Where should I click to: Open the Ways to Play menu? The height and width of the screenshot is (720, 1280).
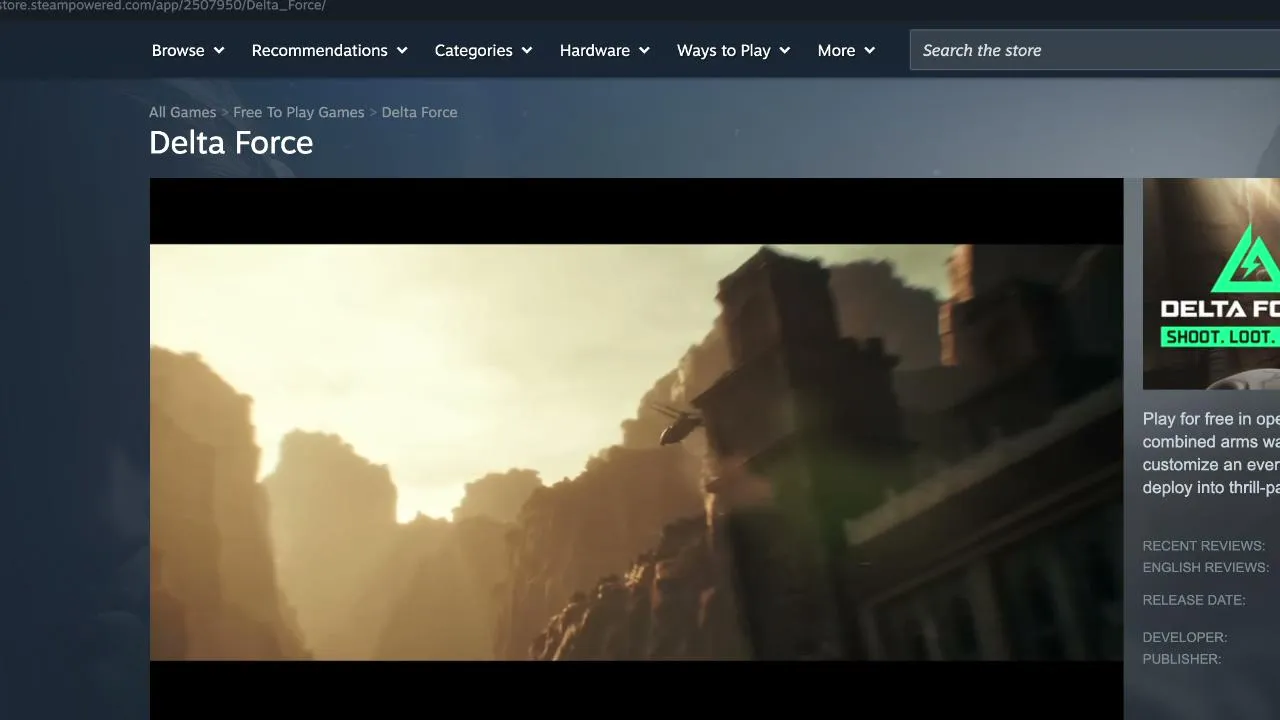point(733,50)
